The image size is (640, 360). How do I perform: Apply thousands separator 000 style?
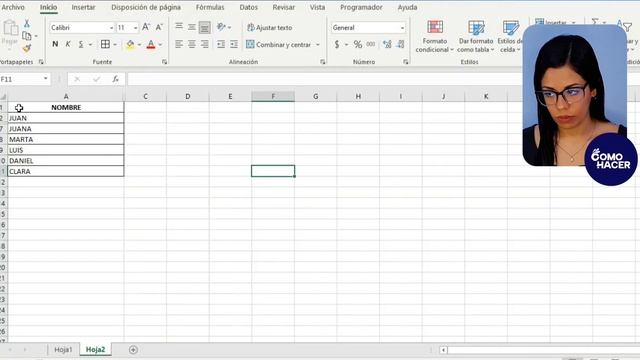tap(371, 44)
